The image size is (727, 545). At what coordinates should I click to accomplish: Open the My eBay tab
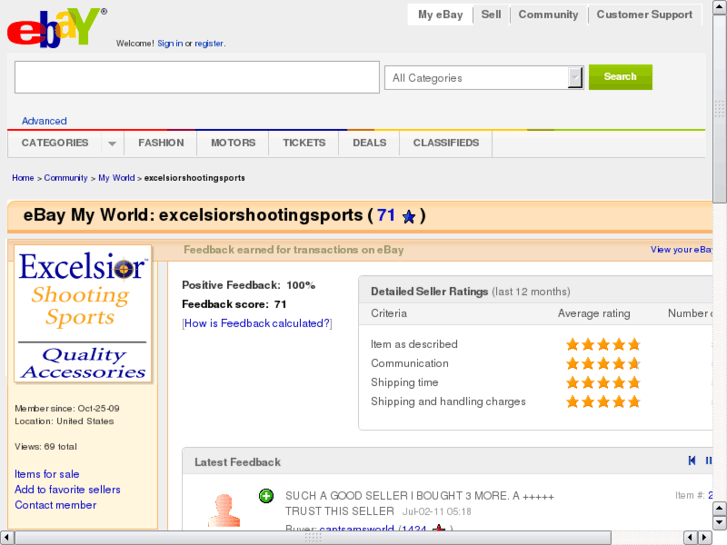click(x=440, y=14)
